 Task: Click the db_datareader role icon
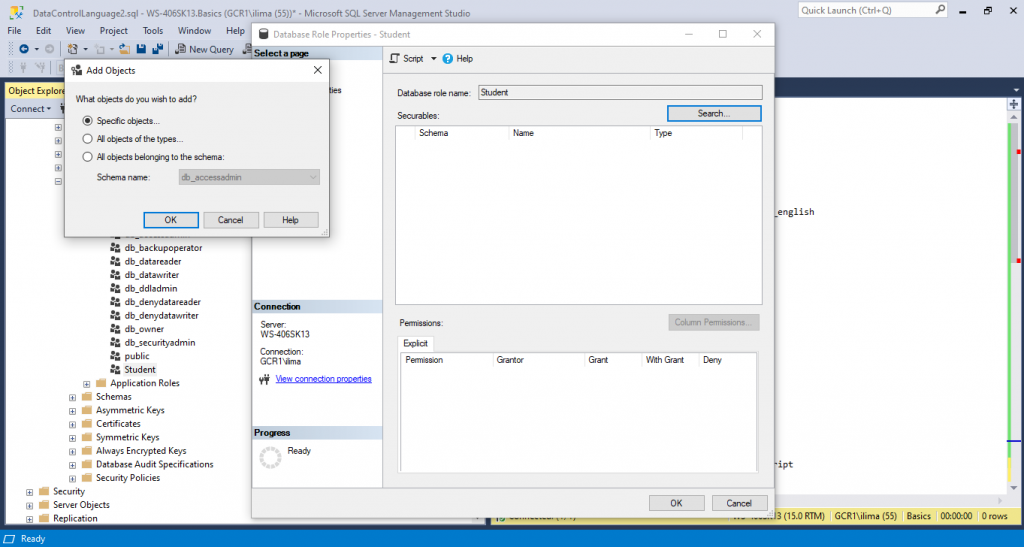tap(115, 261)
